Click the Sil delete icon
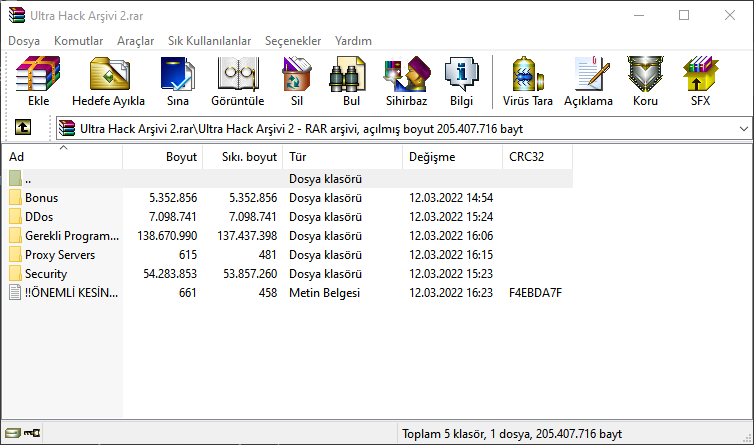 (297, 74)
